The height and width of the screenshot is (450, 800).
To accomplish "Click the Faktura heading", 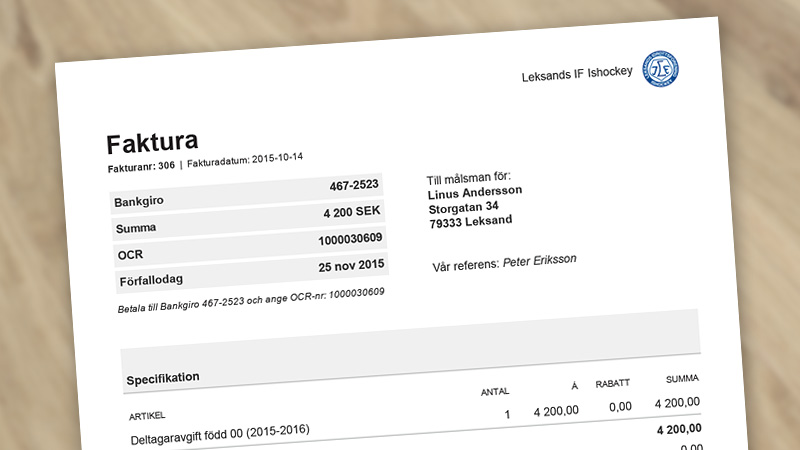I will coord(152,140).
